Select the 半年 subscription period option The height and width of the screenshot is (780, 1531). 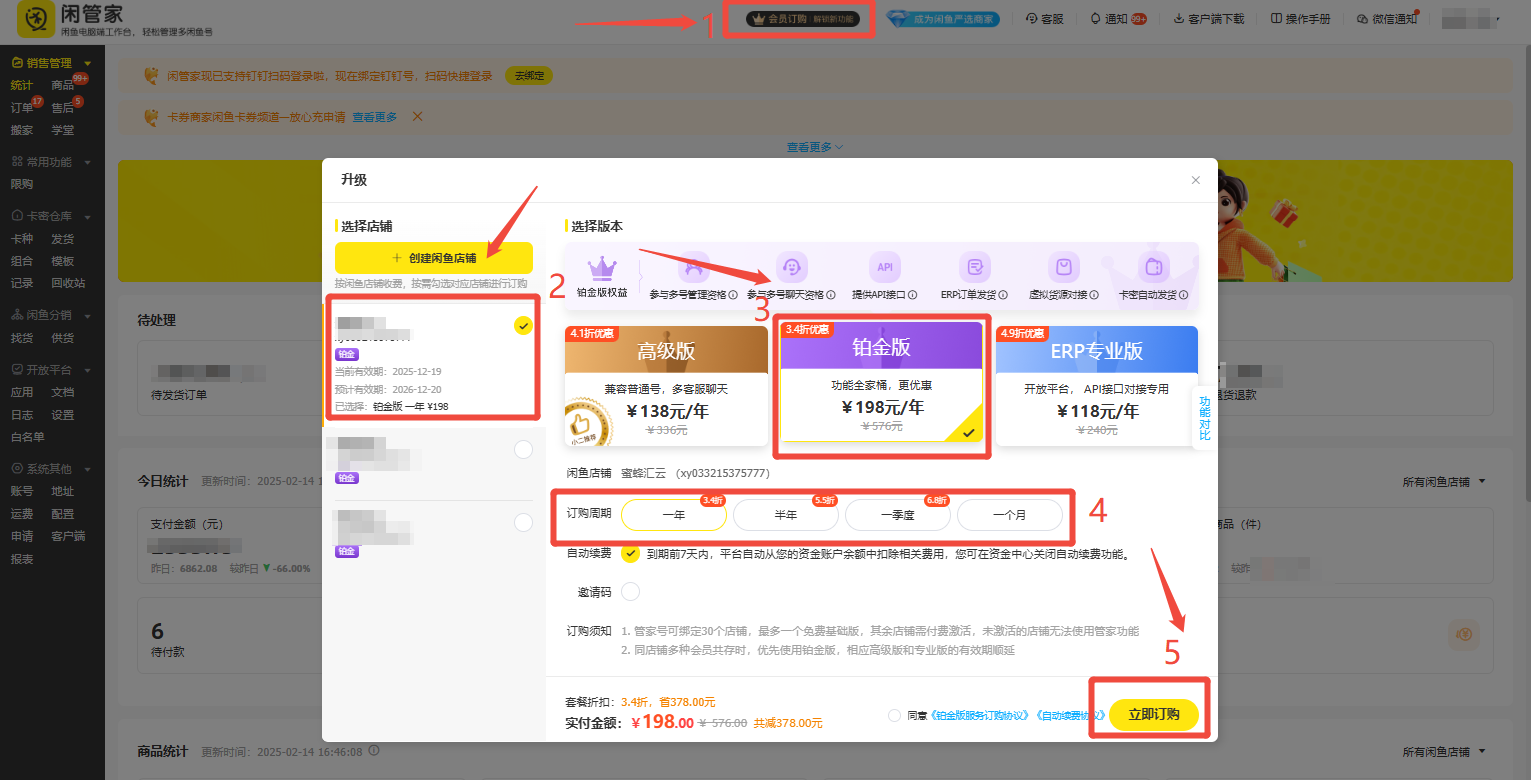[786, 514]
